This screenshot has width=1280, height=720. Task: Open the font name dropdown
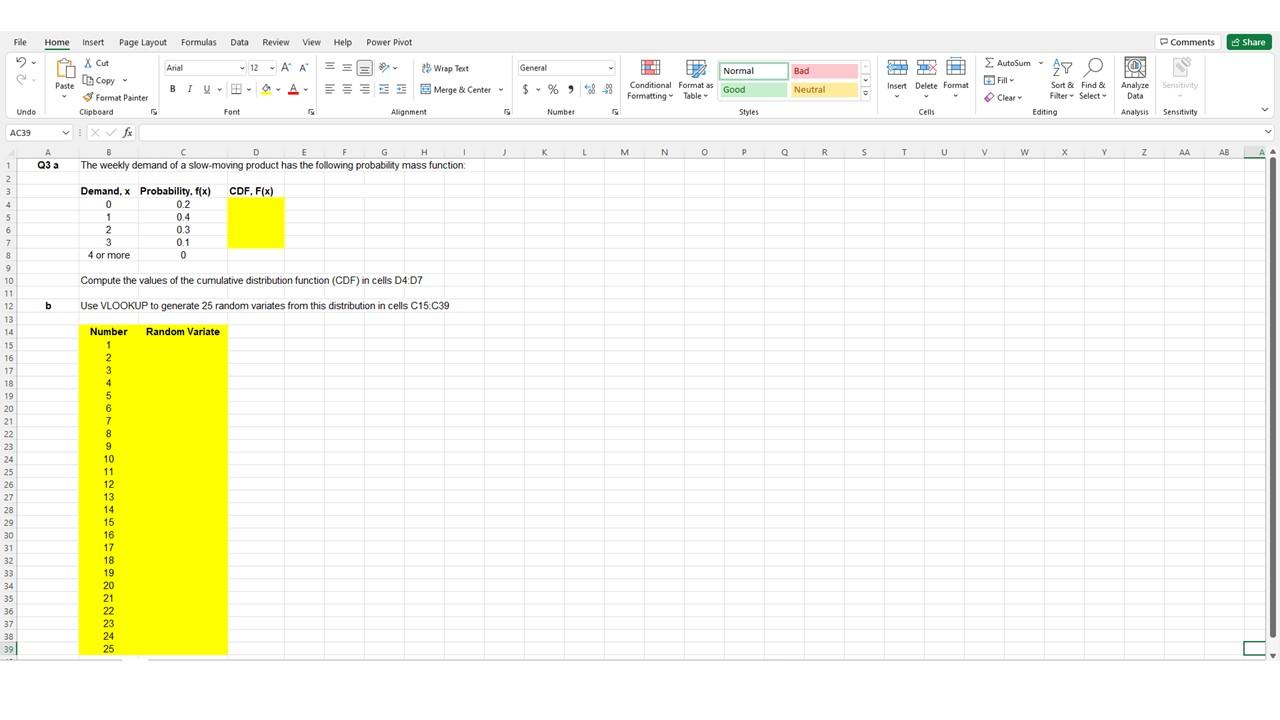[242, 67]
